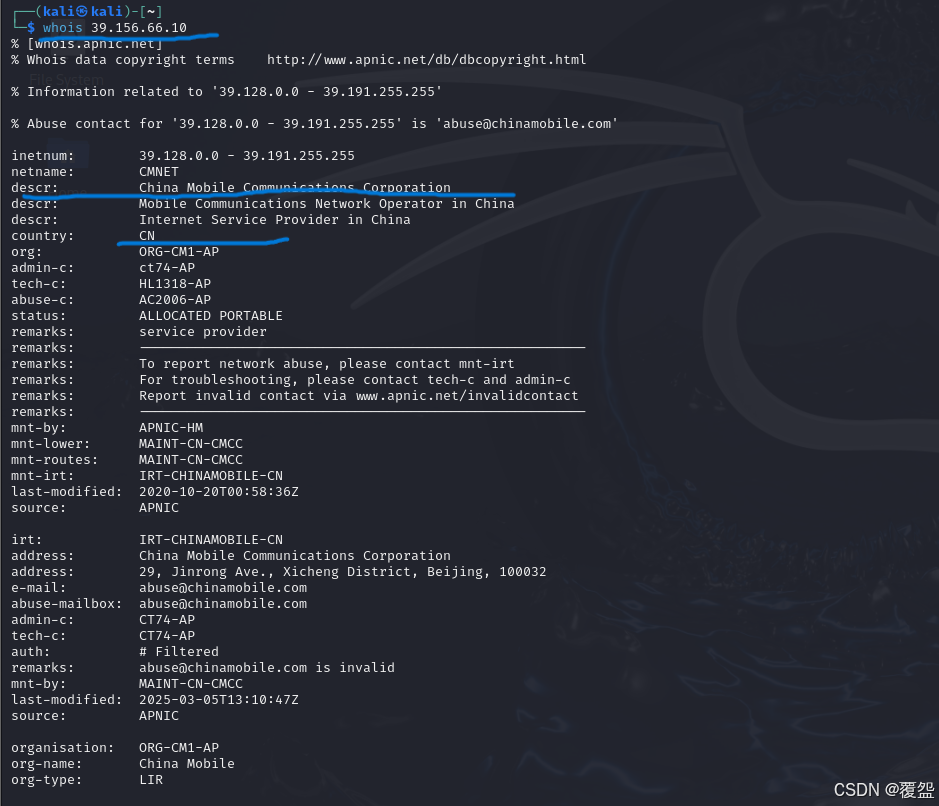The width and height of the screenshot is (939, 806).
Task: Click 'Internet Service Provider in China'
Action: point(275,220)
